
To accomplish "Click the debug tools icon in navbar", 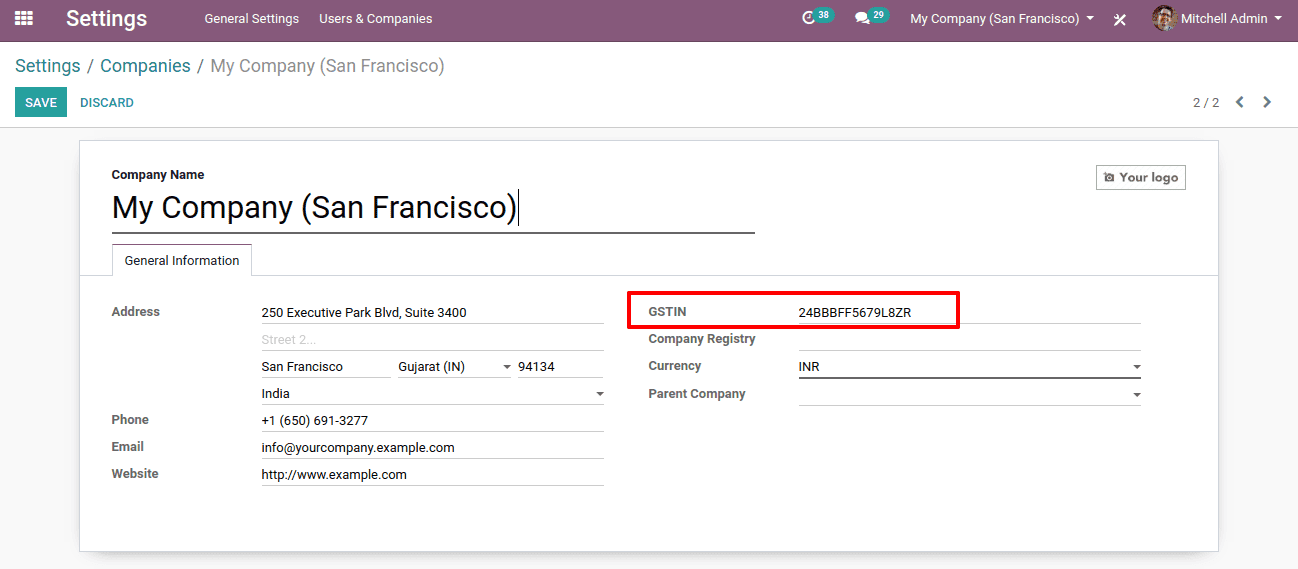I will 1120,19.
